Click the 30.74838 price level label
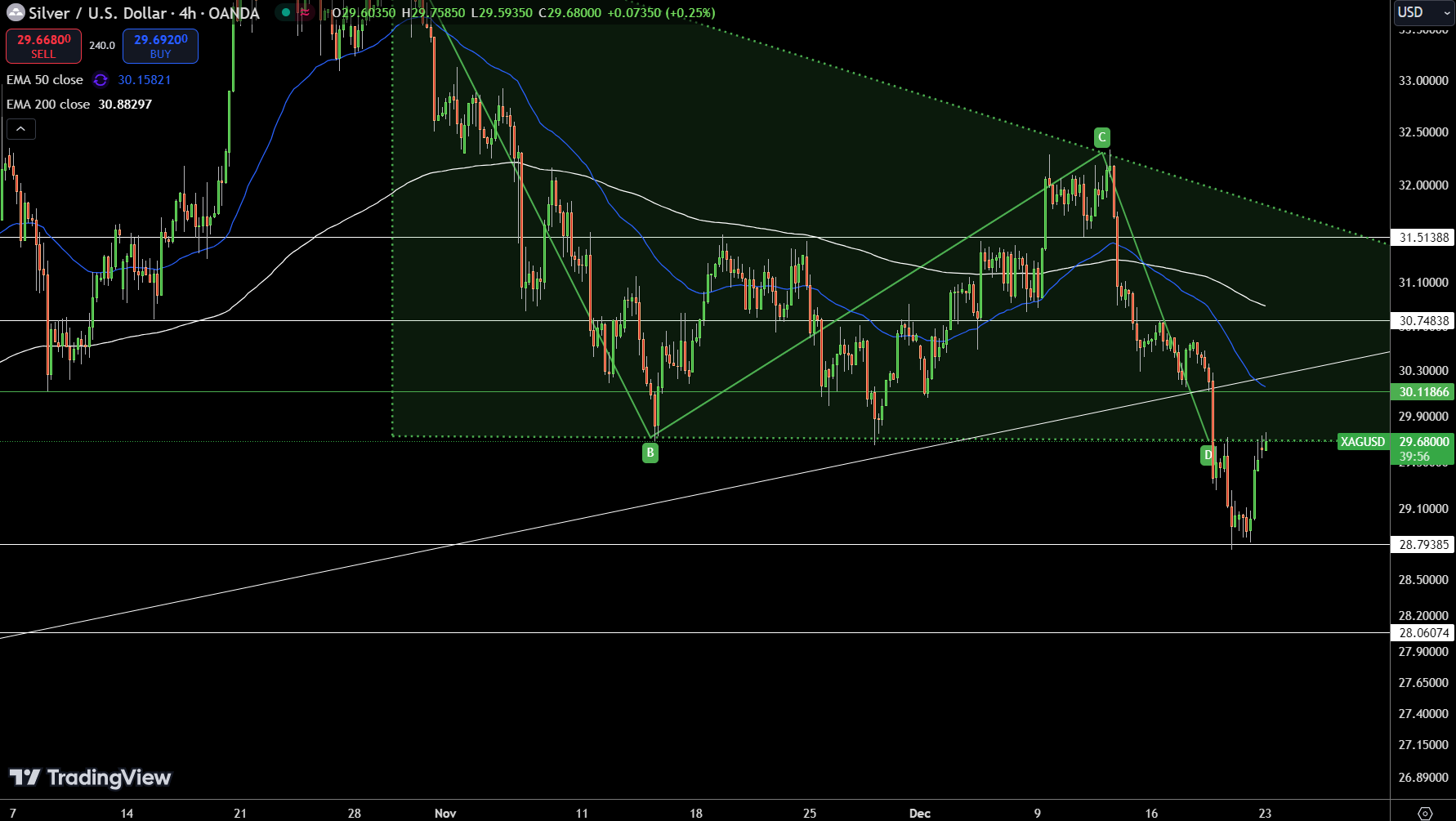Viewport: 1456px width, 821px height. coord(1423,321)
